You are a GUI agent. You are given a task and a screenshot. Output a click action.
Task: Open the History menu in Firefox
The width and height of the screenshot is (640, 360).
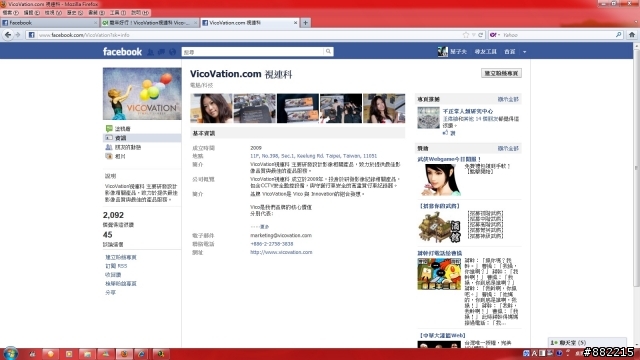click(75, 13)
